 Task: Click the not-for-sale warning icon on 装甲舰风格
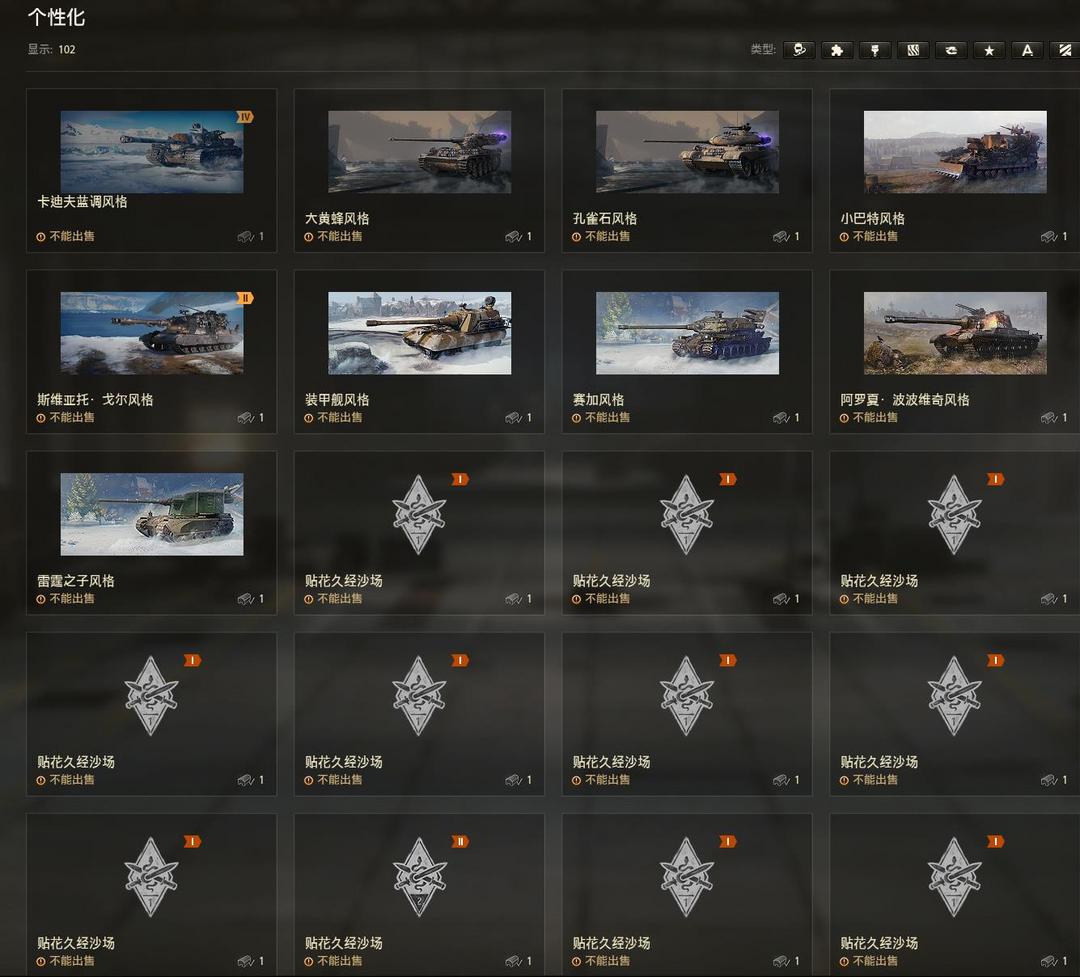[309, 418]
